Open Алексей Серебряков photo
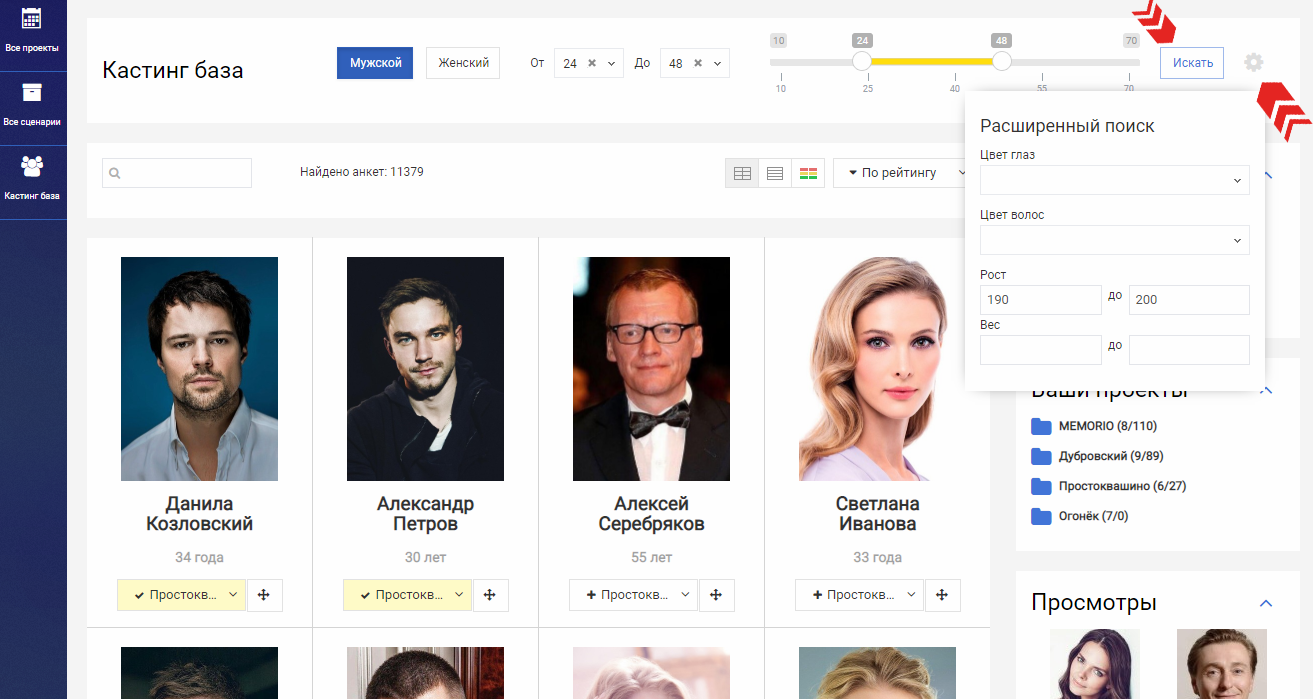Screen dimensions: 1313x699 tap(651, 369)
